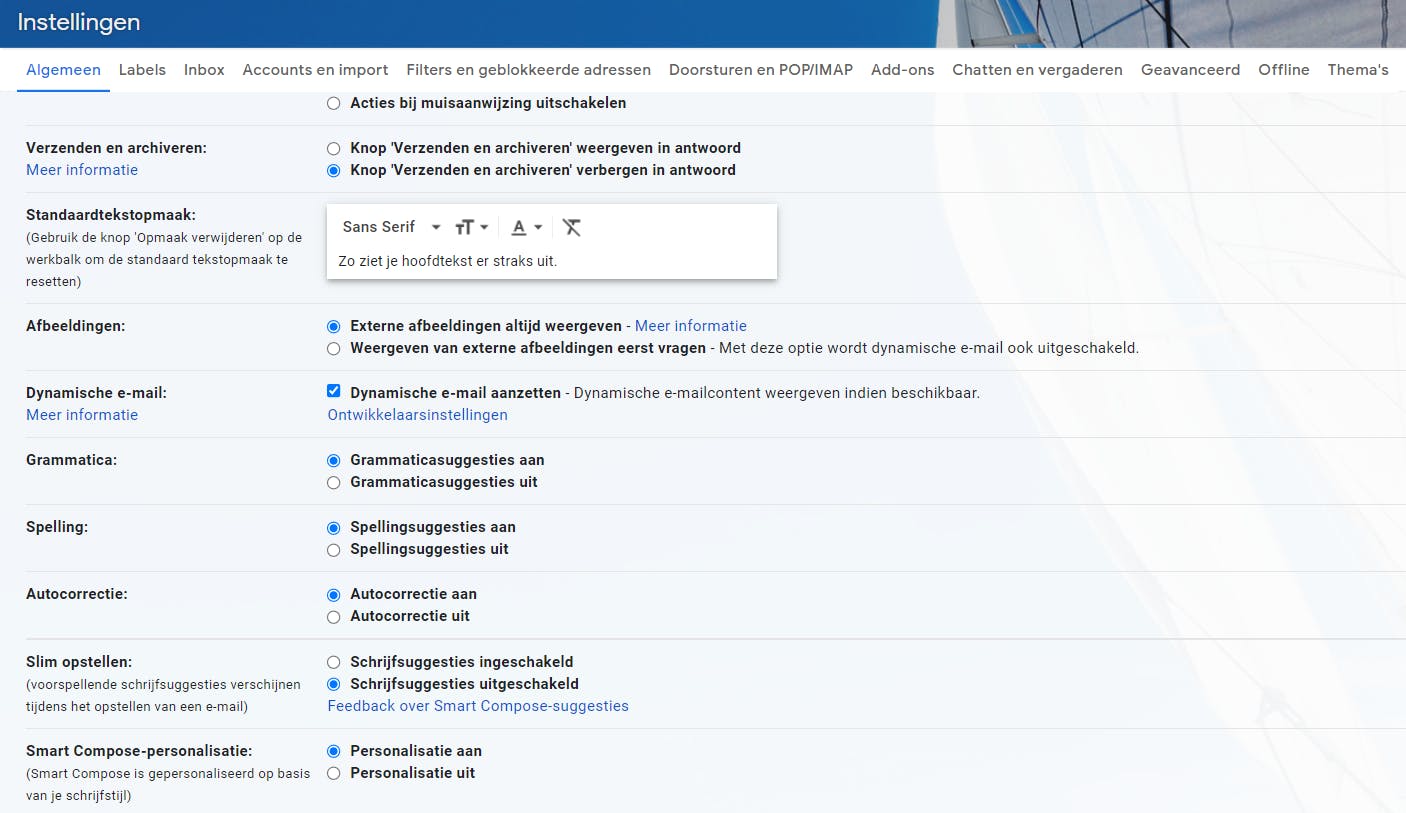The height and width of the screenshot is (813, 1406).
Task: Toggle Dynamische e-mail aanzetten checkbox
Action: [334, 391]
